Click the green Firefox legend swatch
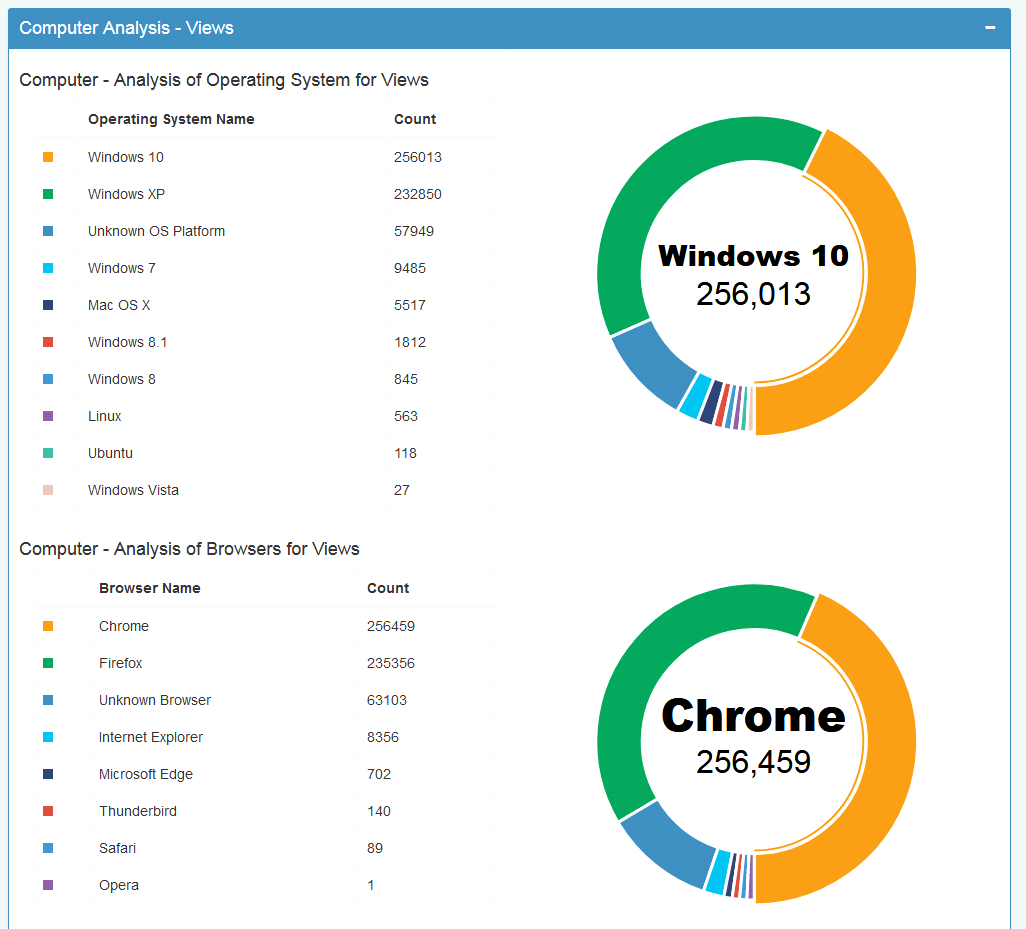Screen dimensions: 1026x929 pyautogui.click(x=48, y=663)
